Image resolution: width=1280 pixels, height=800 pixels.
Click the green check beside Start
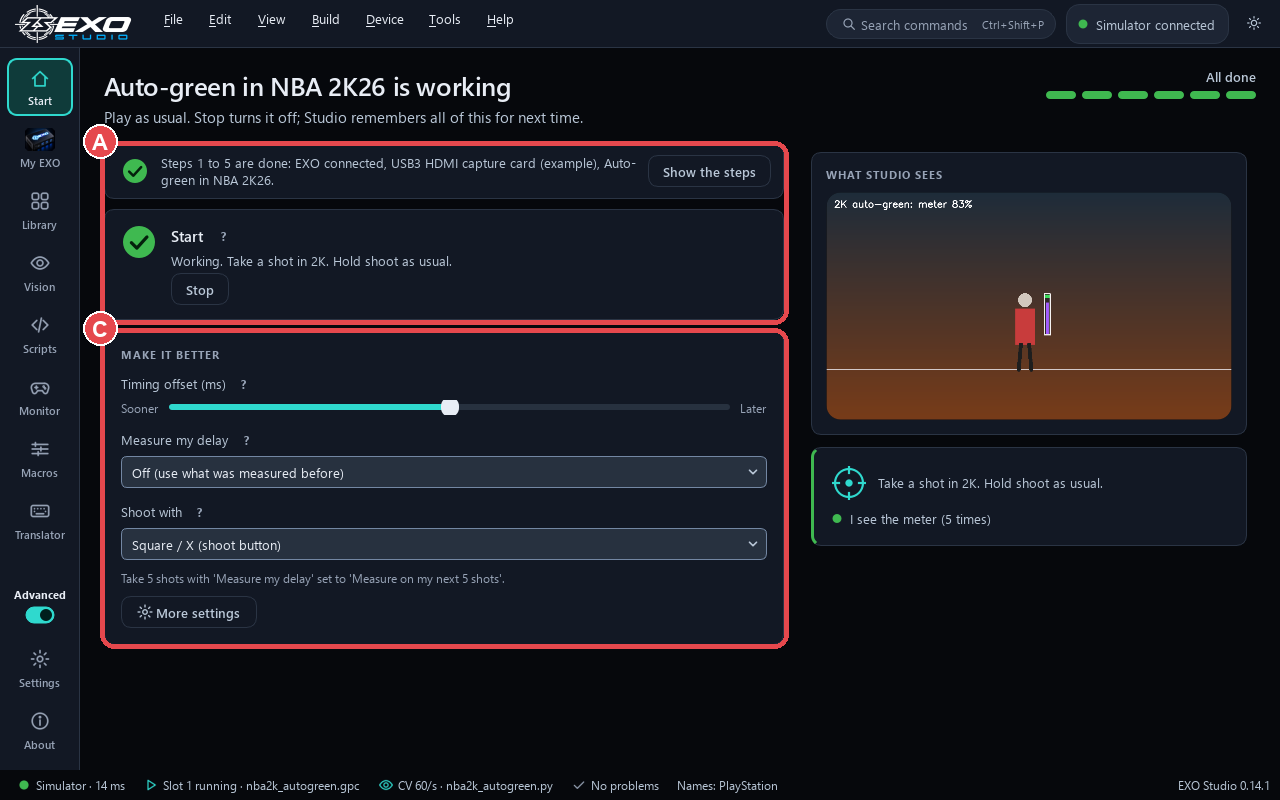coord(139,241)
